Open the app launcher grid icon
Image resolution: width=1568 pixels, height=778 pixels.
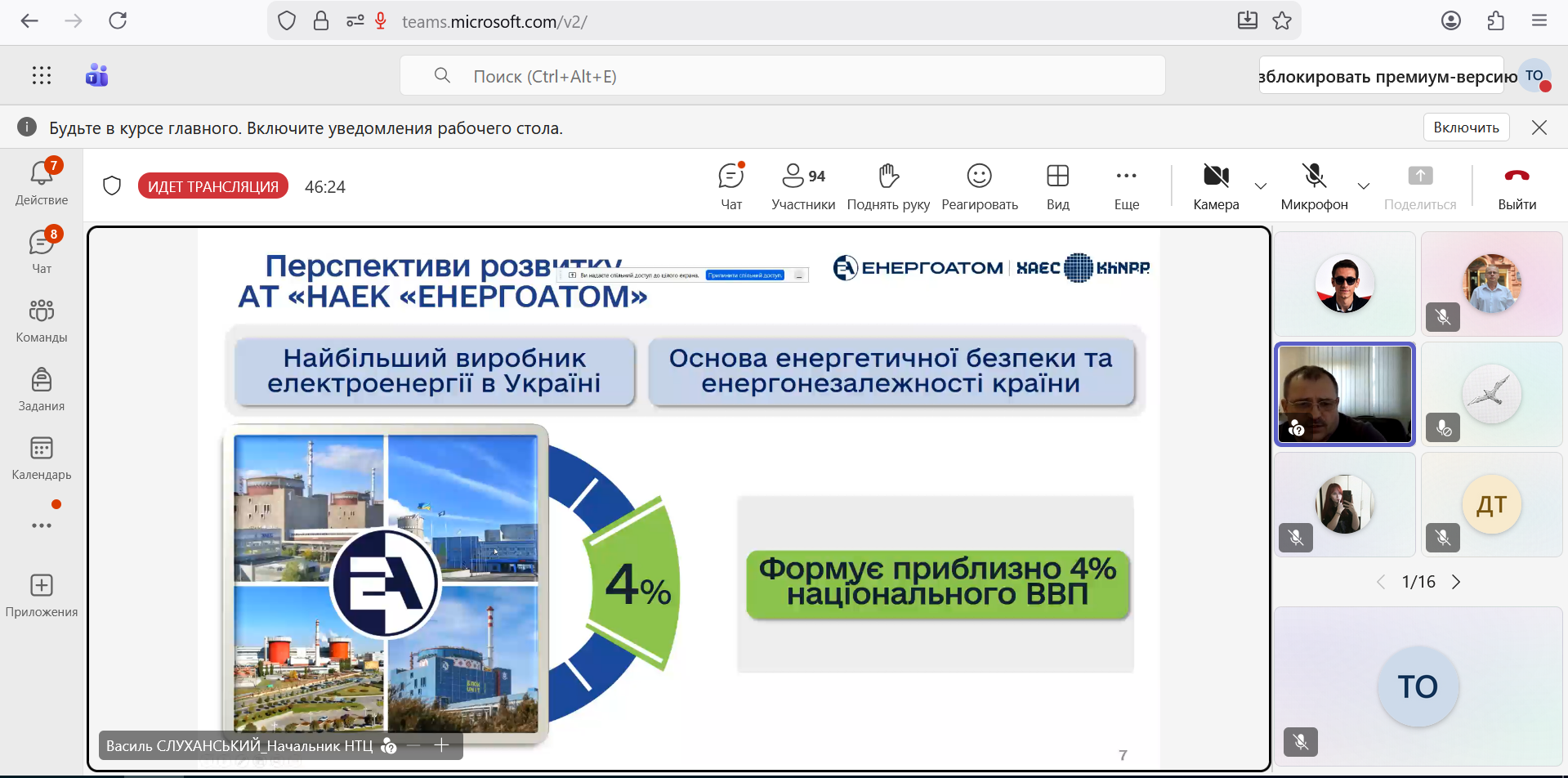(42, 76)
